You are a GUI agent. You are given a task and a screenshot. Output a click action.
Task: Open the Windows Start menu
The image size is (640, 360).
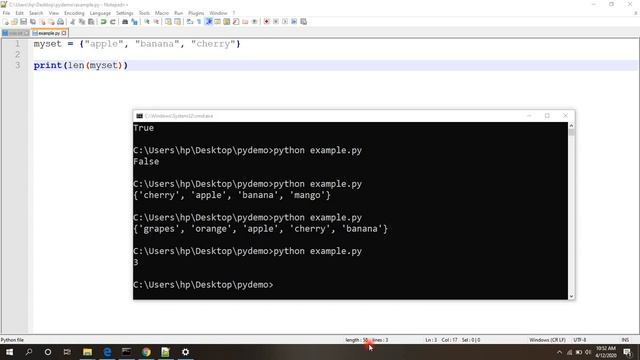[9, 352]
